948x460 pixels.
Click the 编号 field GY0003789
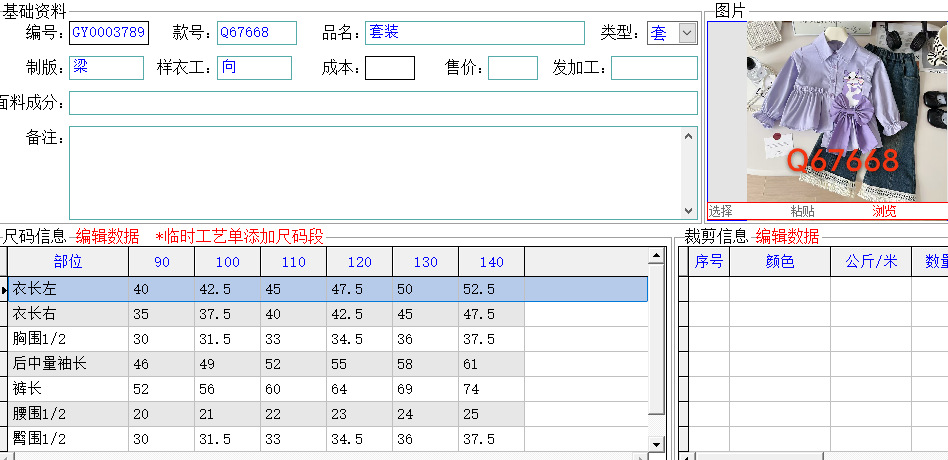click(x=109, y=33)
